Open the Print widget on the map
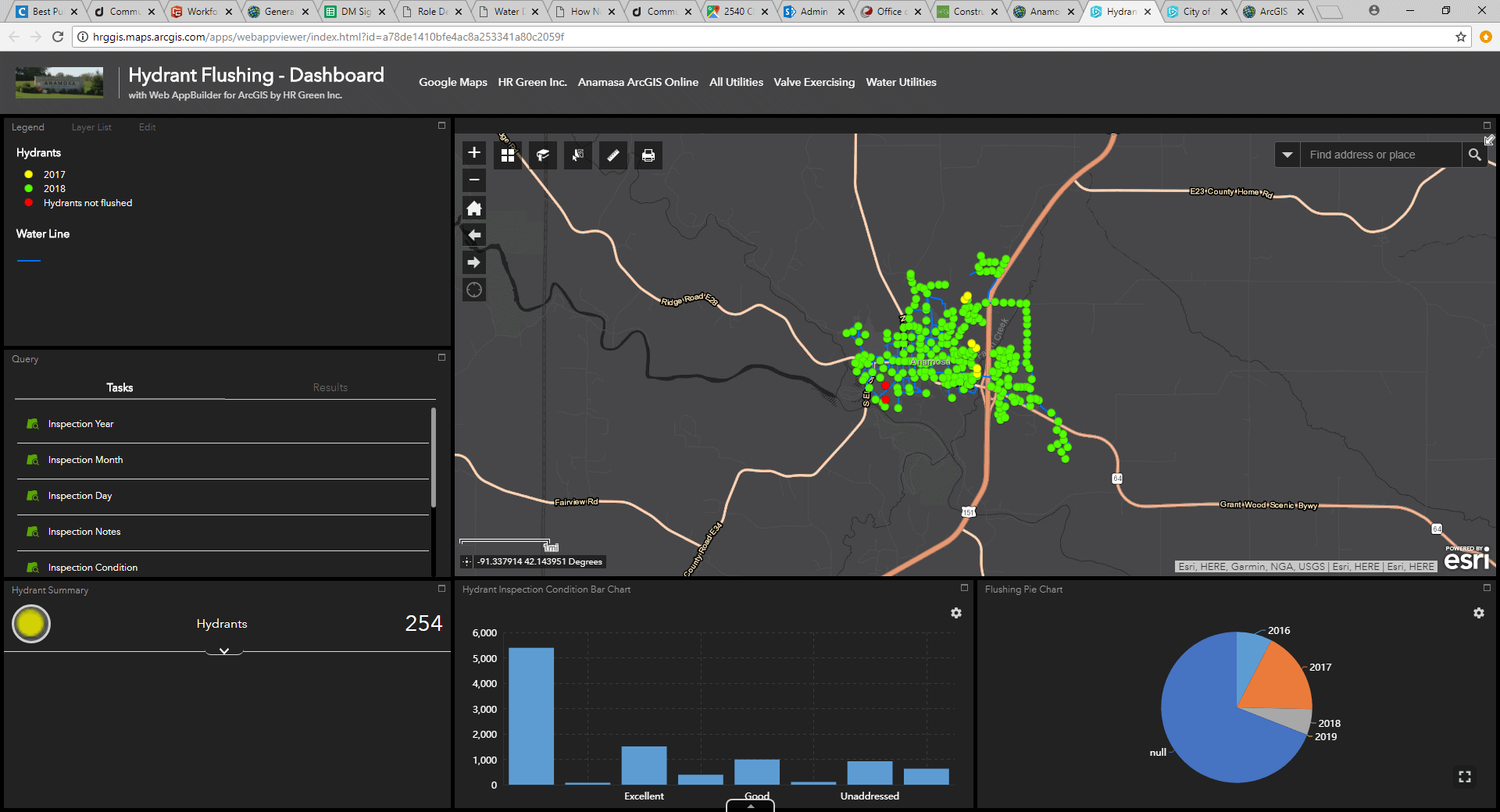The height and width of the screenshot is (812, 1500). click(x=648, y=155)
